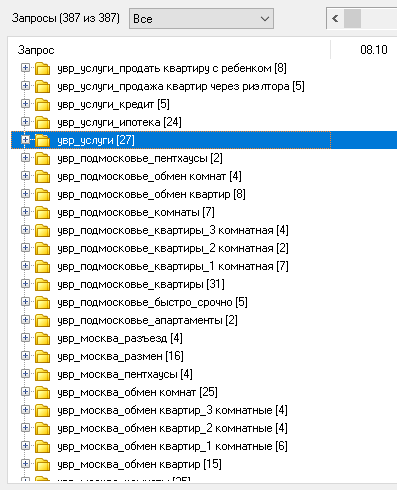Expand 'увр_подмосковье_комнаты [7]' node
The width and height of the screenshot is (397, 490).
pyautogui.click(x=25, y=212)
